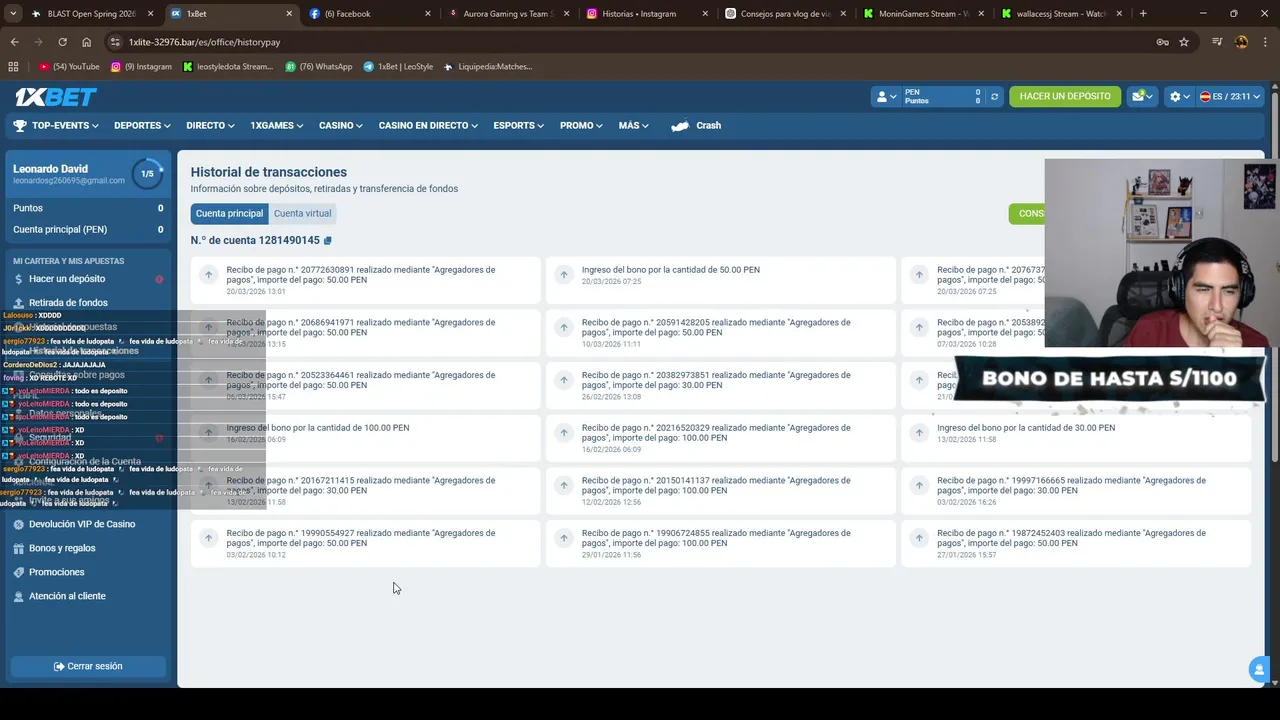Open Devolución VIP de Casino

click(82, 524)
